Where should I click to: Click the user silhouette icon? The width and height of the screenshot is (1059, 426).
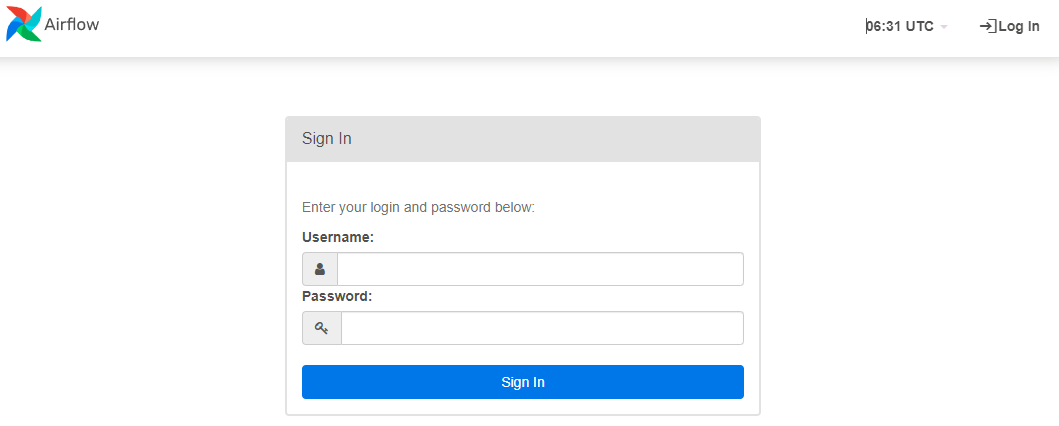(x=320, y=269)
